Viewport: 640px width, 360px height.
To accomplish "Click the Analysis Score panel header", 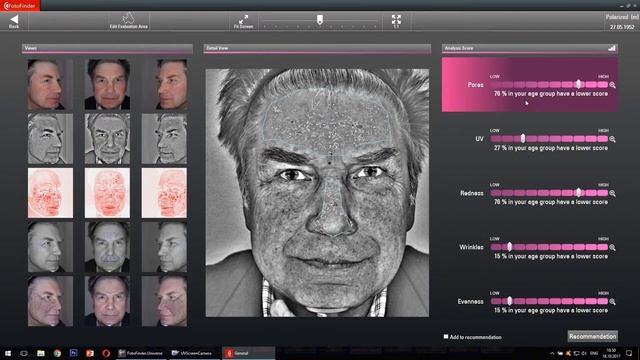I will coord(529,49).
